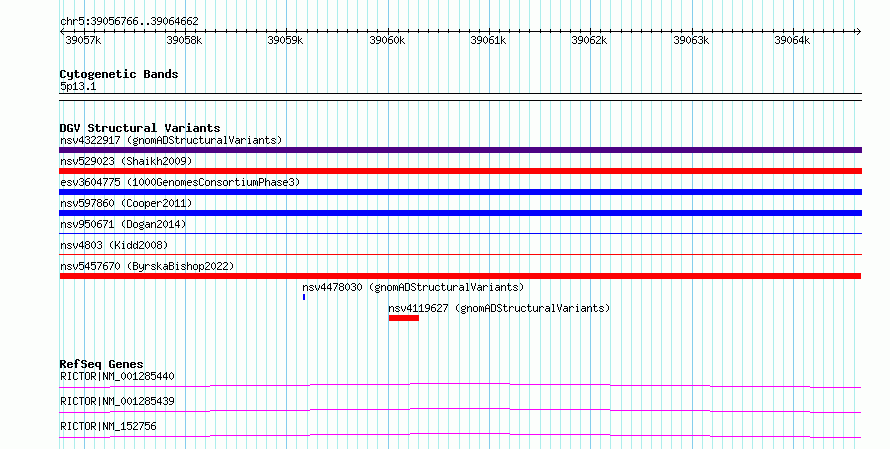
Task: Click the right arrowhead of the ruler
Action: [859, 32]
